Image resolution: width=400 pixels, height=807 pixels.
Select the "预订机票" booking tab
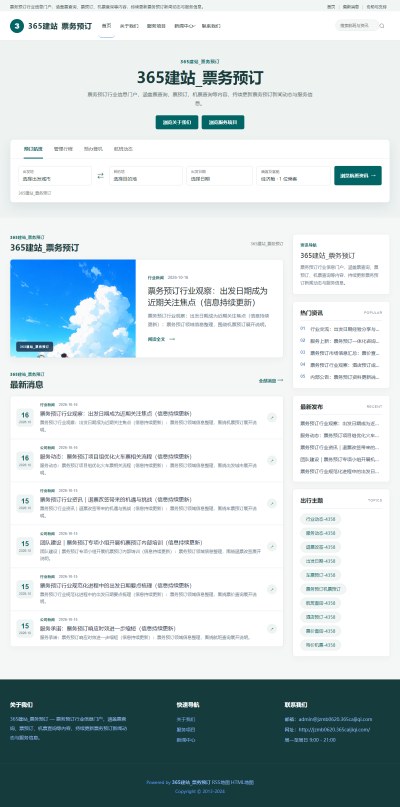(x=33, y=149)
